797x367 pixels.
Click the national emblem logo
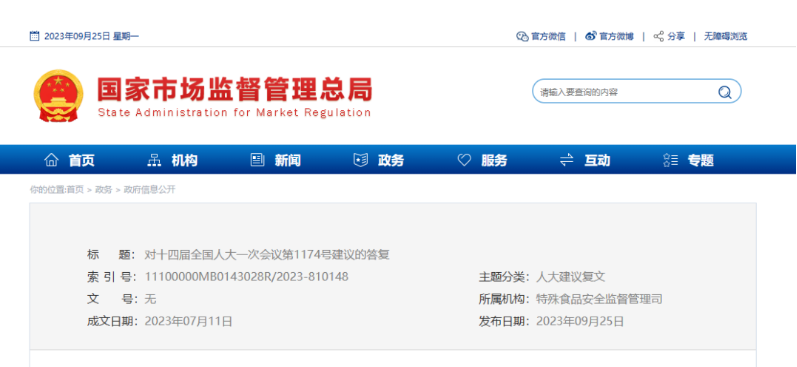tap(58, 96)
